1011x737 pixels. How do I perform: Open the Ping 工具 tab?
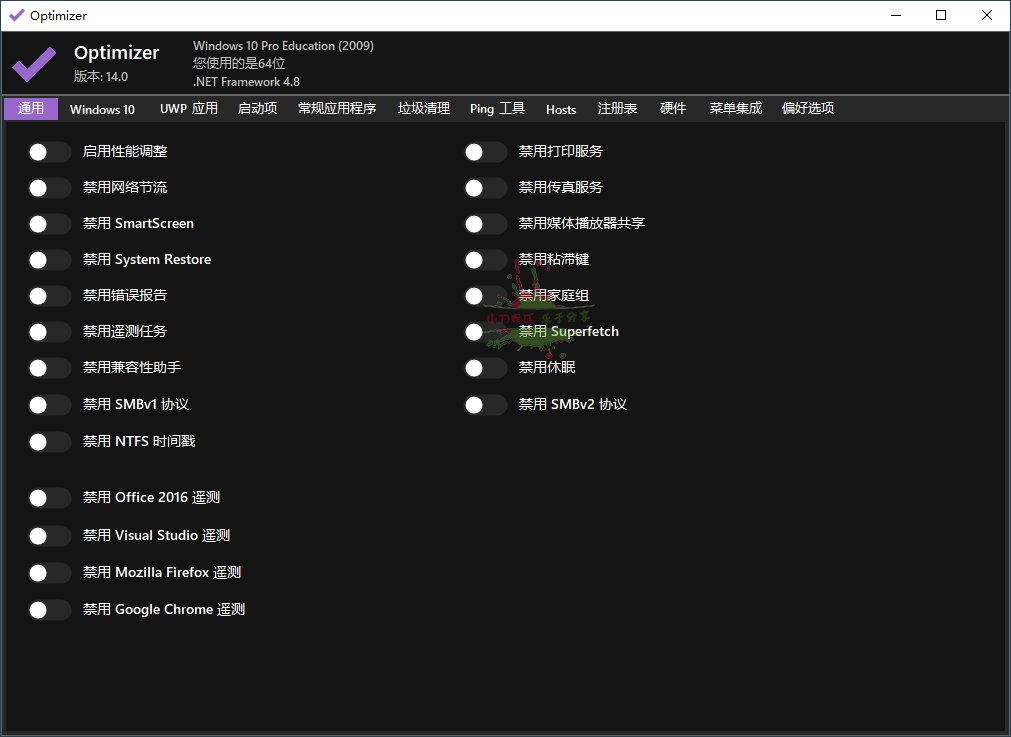click(x=497, y=110)
